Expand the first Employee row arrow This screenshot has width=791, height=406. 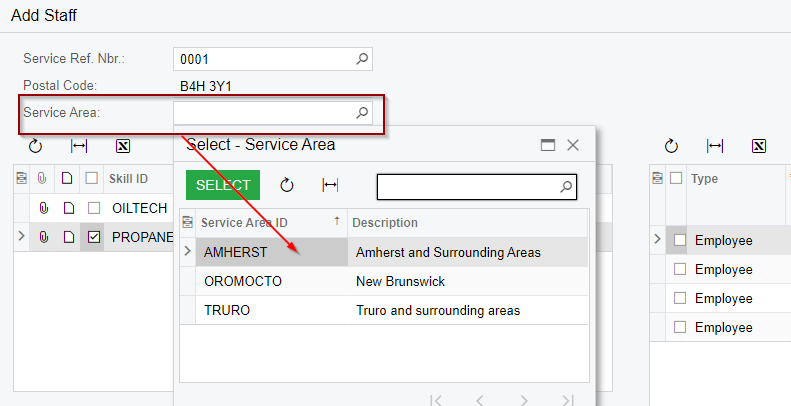(657, 240)
